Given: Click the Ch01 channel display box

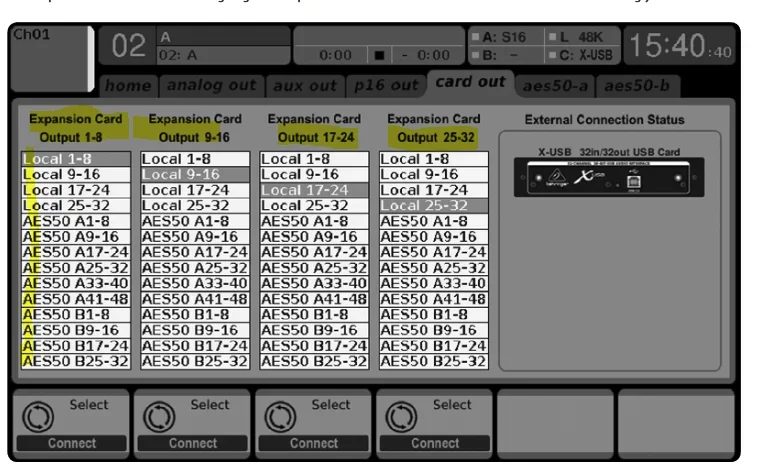Looking at the screenshot, I should click(52, 59).
